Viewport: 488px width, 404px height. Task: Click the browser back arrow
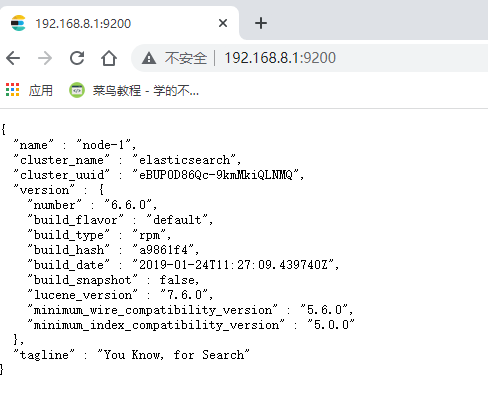pyautogui.click(x=13, y=58)
